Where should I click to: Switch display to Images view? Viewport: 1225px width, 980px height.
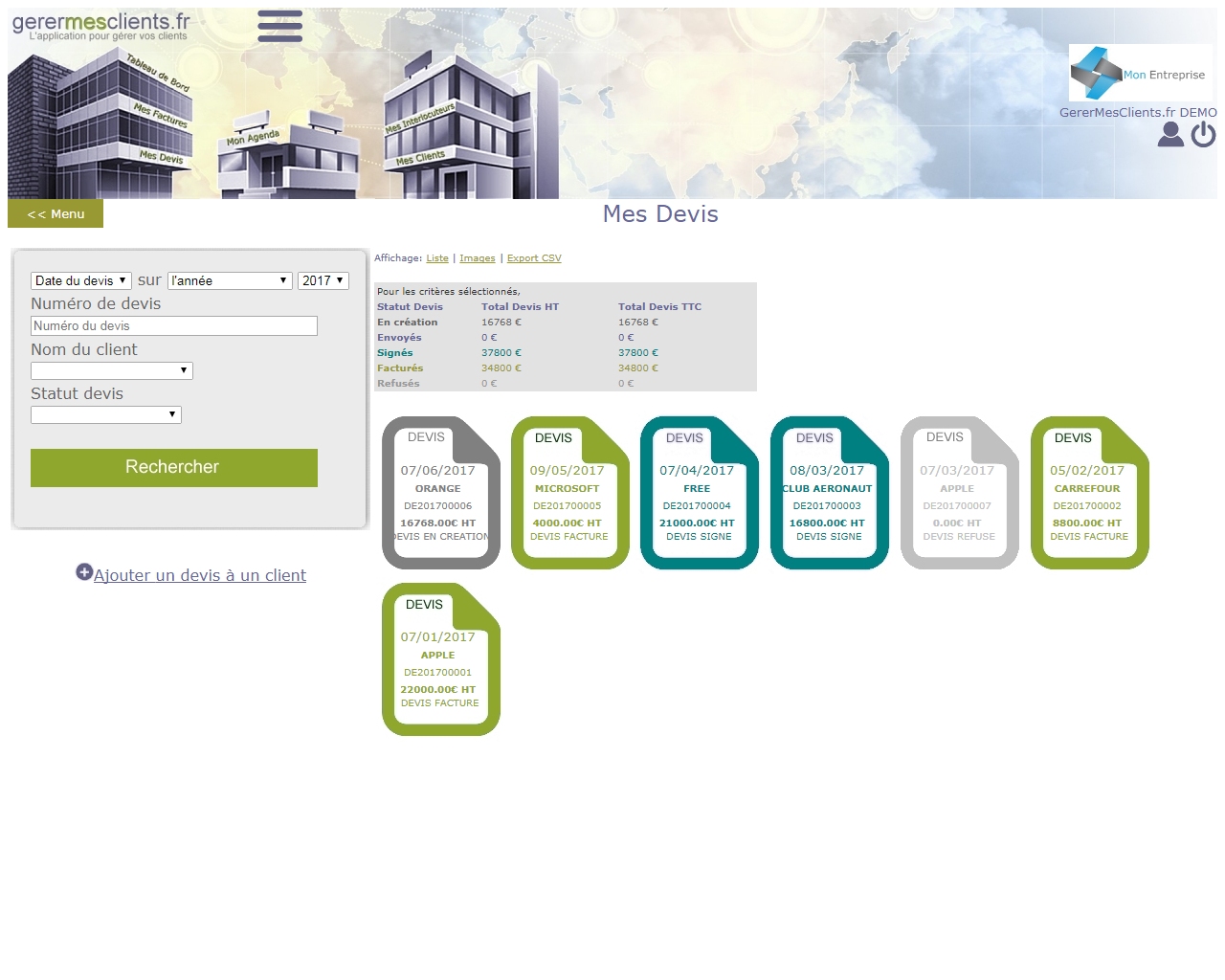click(x=478, y=258)
